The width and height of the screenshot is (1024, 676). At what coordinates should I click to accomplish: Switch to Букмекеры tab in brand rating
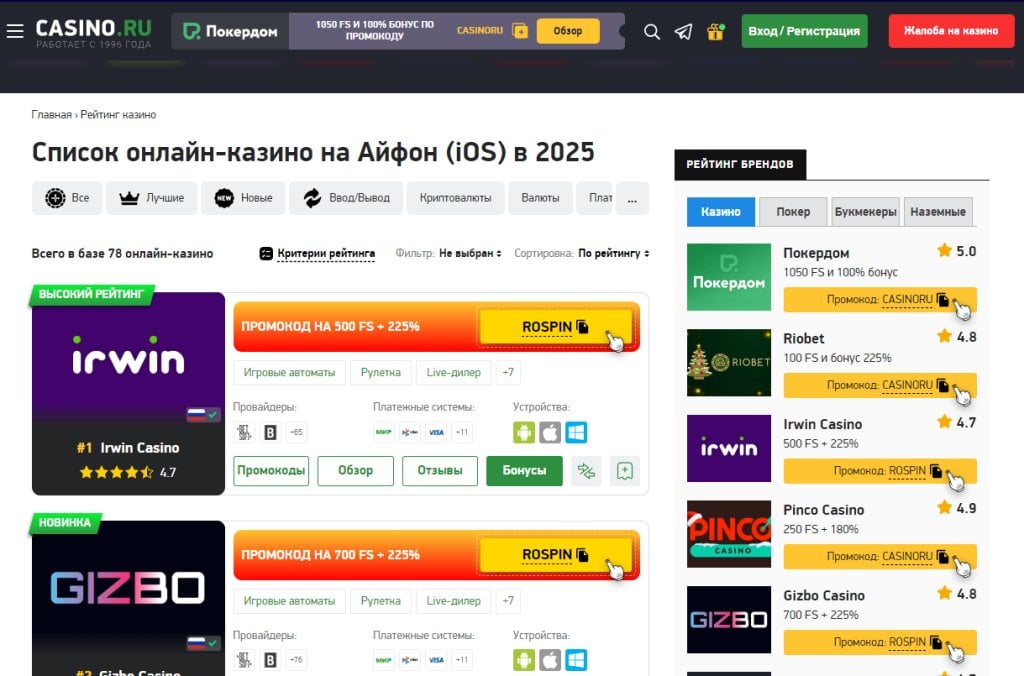click(865, 212)
